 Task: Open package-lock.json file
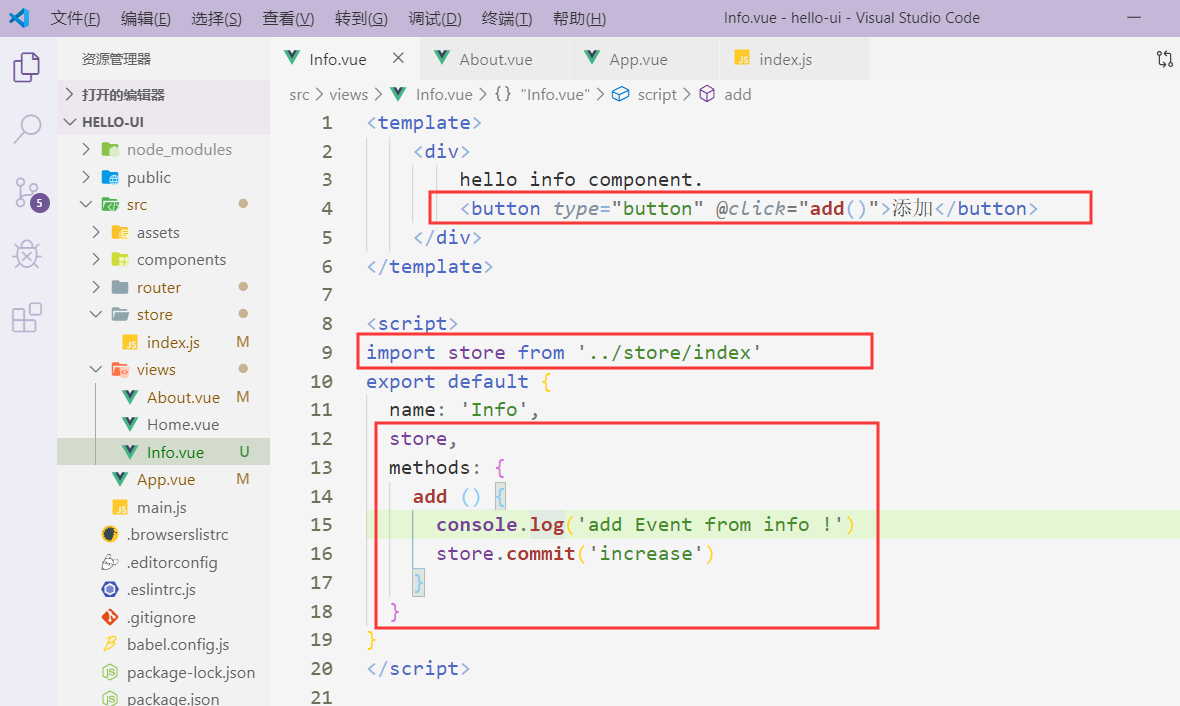[163, 671]
